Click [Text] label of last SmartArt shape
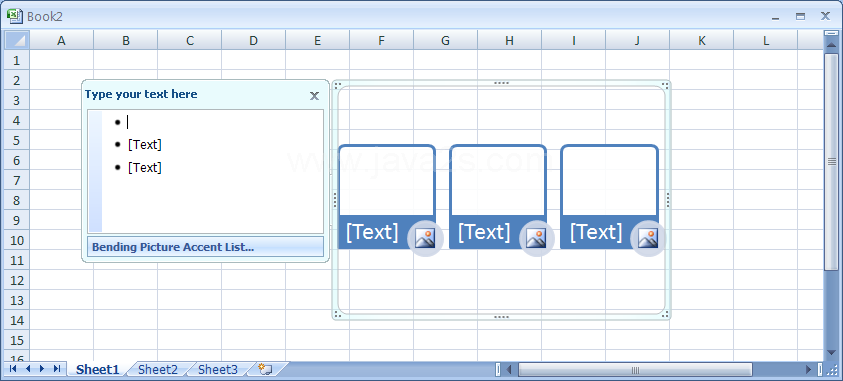843x381 pixels. 596,232
